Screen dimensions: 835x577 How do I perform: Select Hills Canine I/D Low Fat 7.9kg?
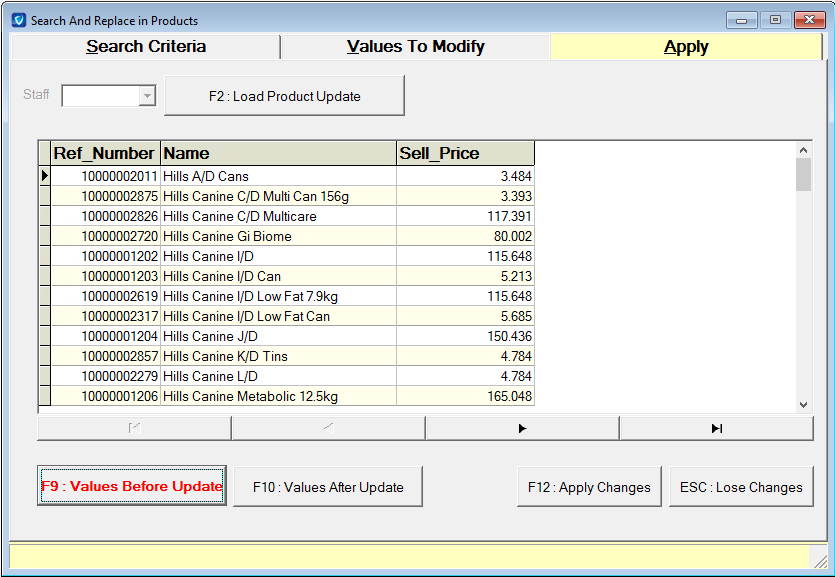click(279, 296)
